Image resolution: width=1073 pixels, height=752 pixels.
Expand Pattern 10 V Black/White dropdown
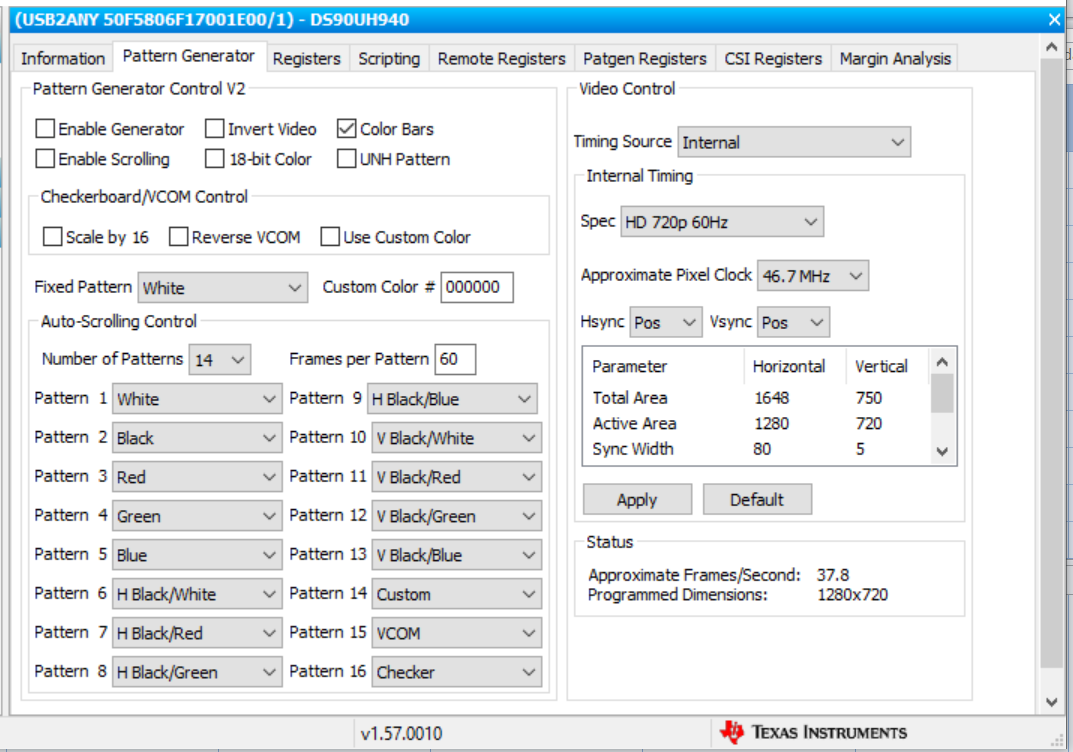pos(456,438)
